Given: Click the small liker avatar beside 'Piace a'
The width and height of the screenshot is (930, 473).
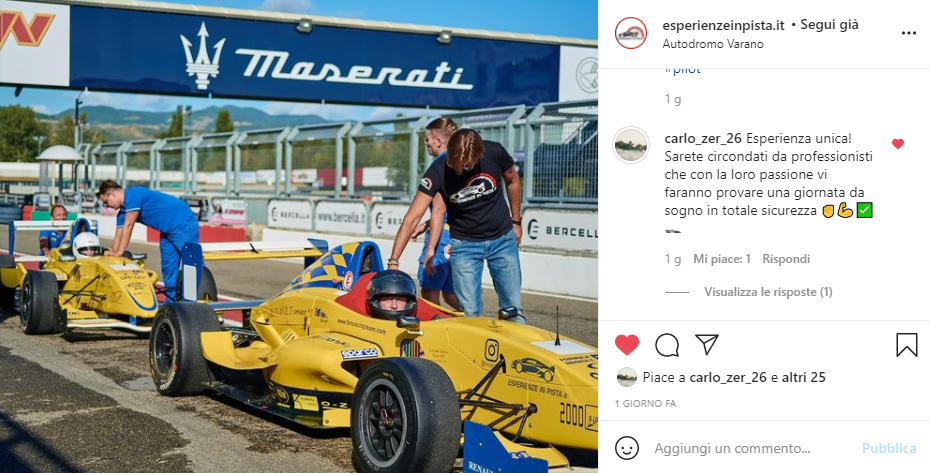Looking at the screenshot, I should click(x=627, y=377).
